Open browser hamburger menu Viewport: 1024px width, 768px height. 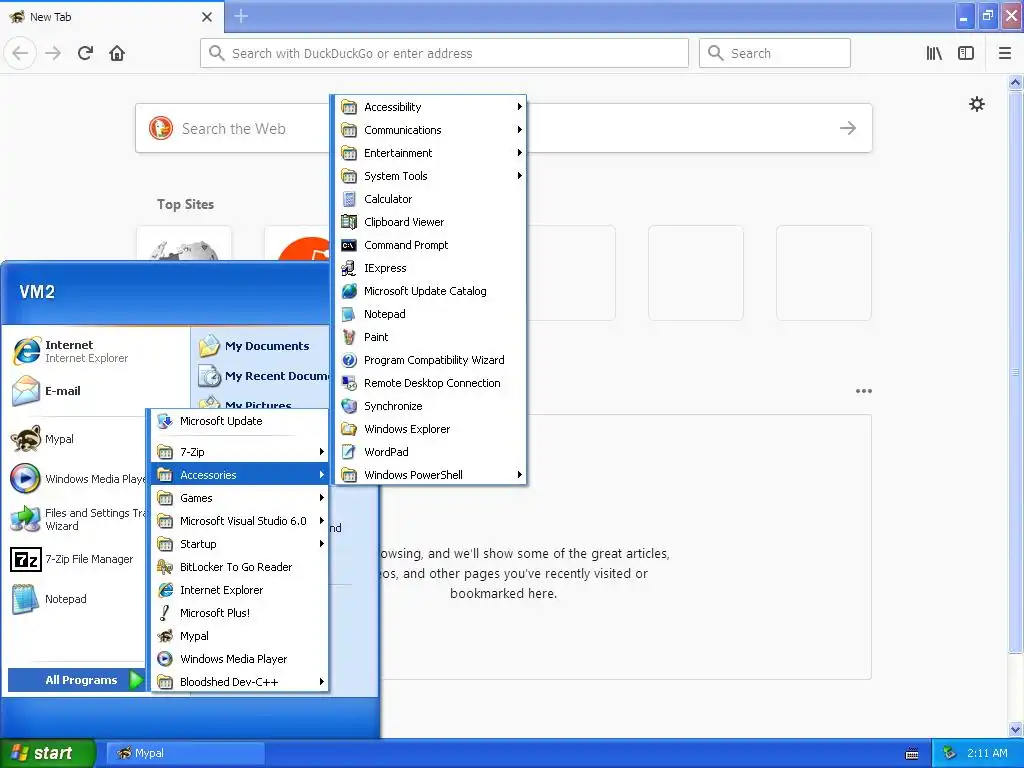tap(1004, 53)
